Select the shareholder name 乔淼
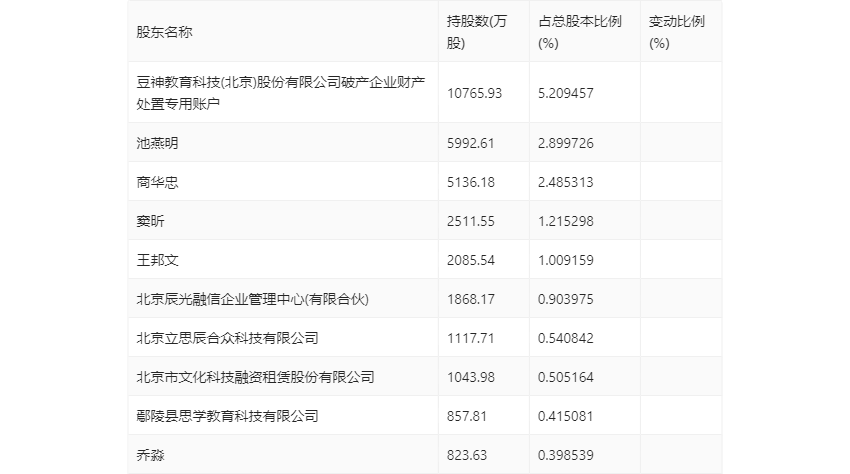This screenshot has height=474, width=850. [x=150, y=456]
